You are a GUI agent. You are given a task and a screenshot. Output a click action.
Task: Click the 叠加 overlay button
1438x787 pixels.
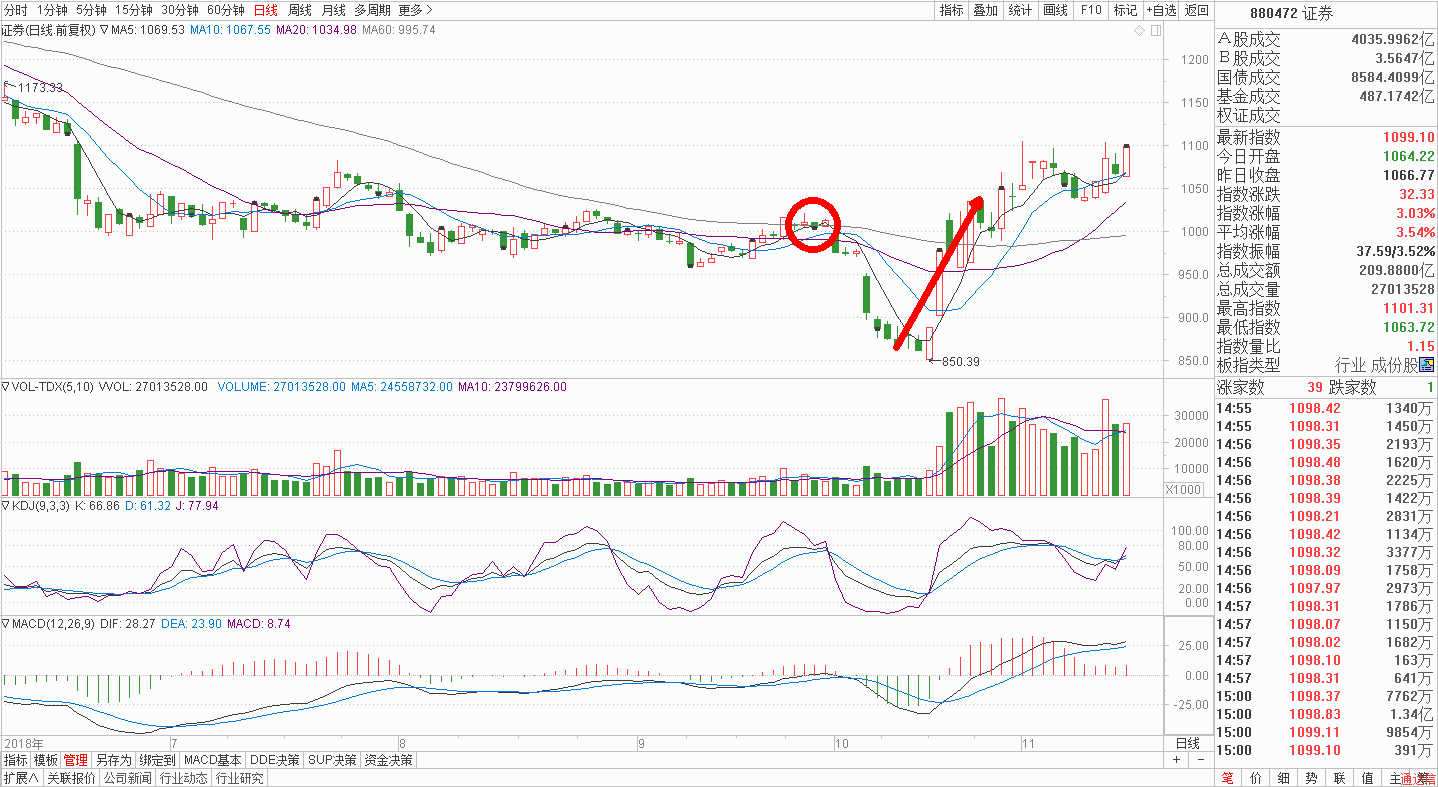coord(985,10)
